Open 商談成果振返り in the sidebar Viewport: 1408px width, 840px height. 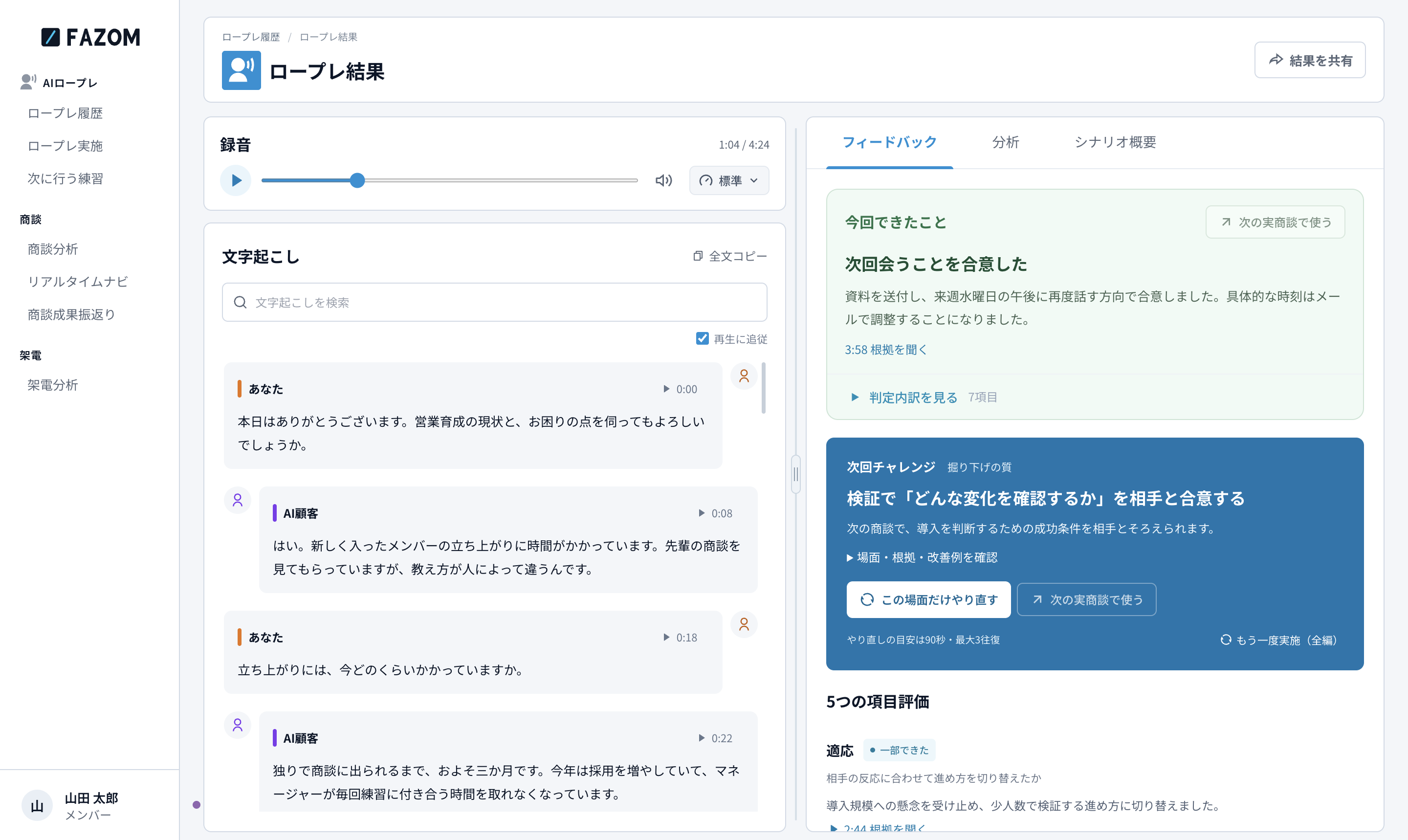[x=71, y=315]
